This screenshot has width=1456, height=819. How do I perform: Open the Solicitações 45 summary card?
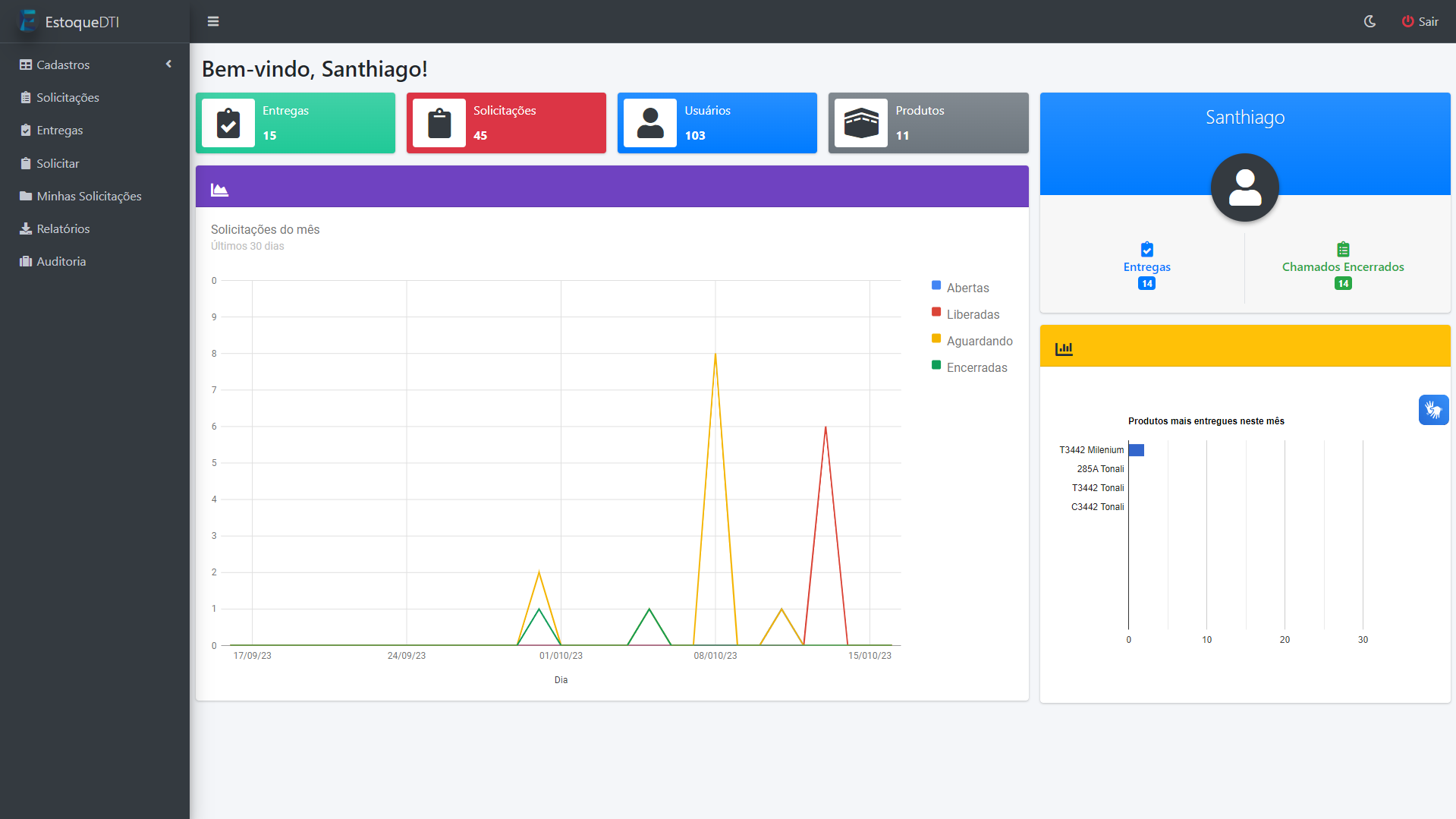click(506, 123)
